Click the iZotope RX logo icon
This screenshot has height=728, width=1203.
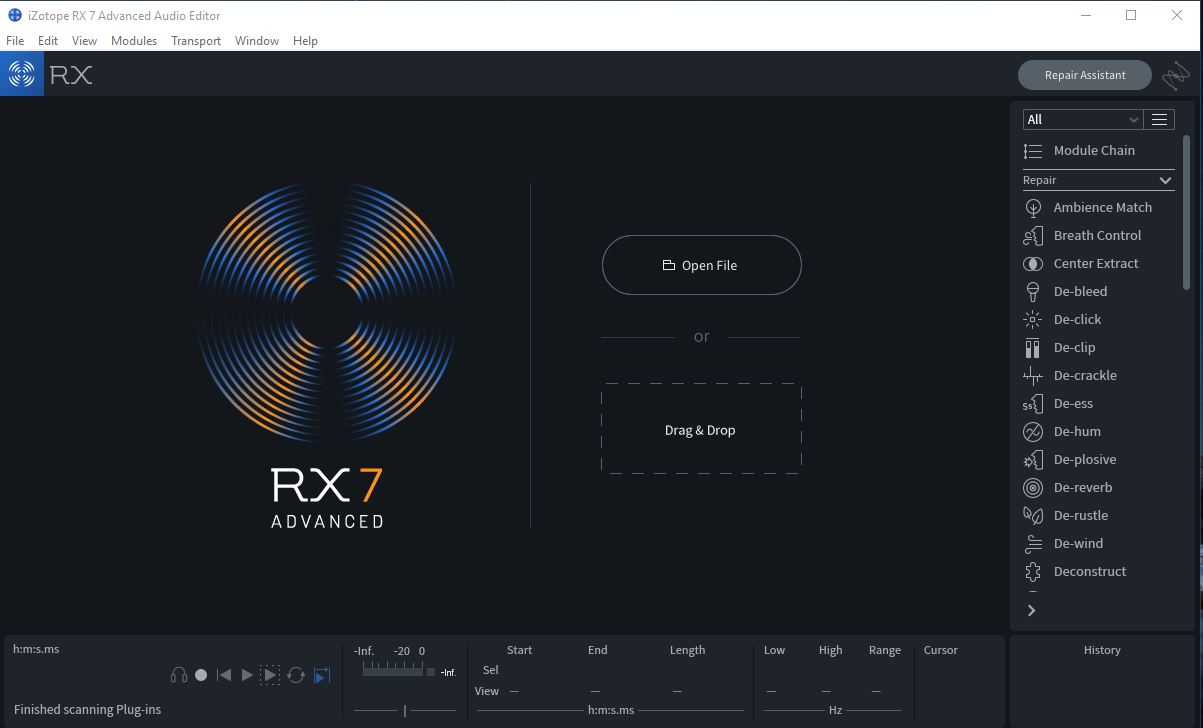[x=21, y=74]
